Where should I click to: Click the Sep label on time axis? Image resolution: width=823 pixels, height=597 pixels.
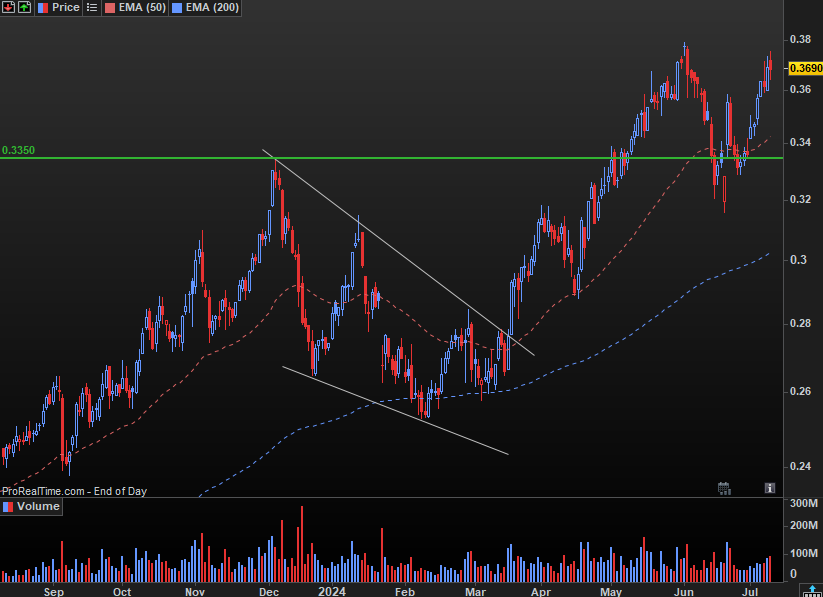click(54, 592)
